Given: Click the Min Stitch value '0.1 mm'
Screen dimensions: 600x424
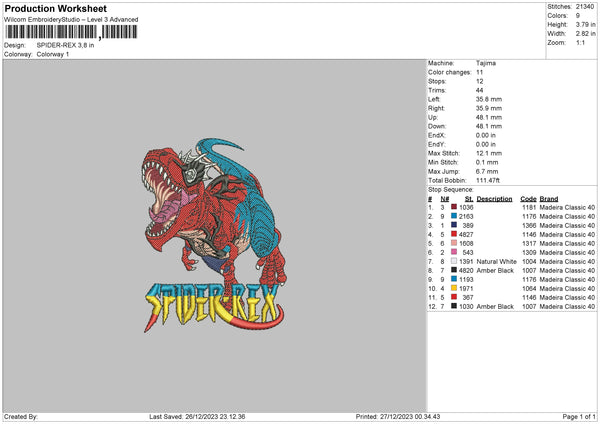Looking at the screenshot, I should tap(487, 162).
